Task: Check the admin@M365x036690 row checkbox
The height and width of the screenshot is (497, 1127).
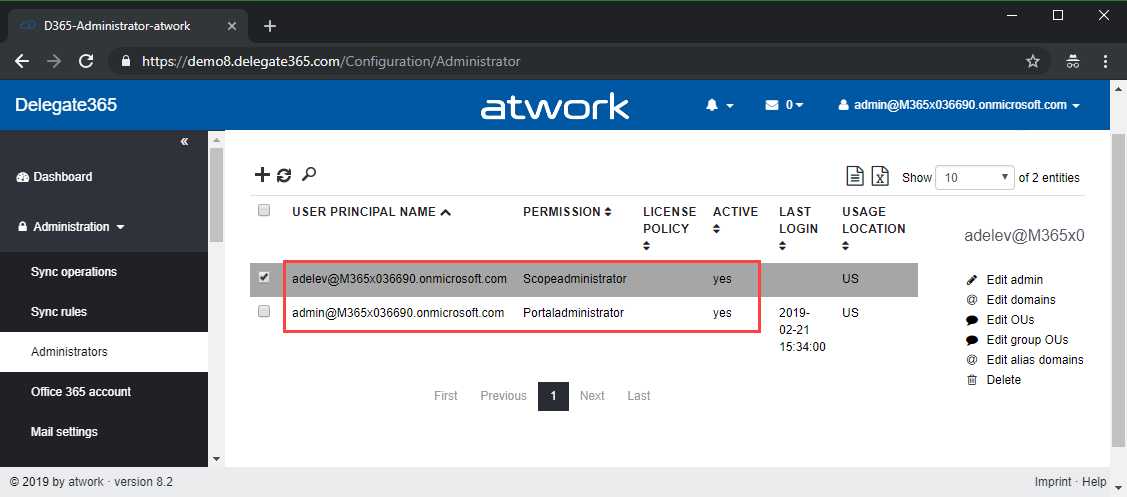Action: (x=264, y=311)
